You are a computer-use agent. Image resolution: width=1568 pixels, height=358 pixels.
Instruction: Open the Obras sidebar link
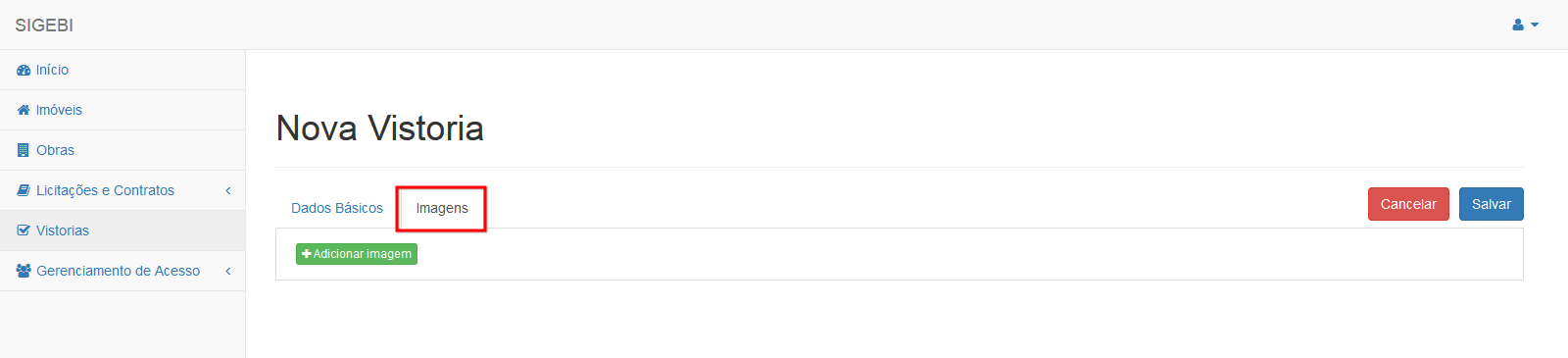122,150
